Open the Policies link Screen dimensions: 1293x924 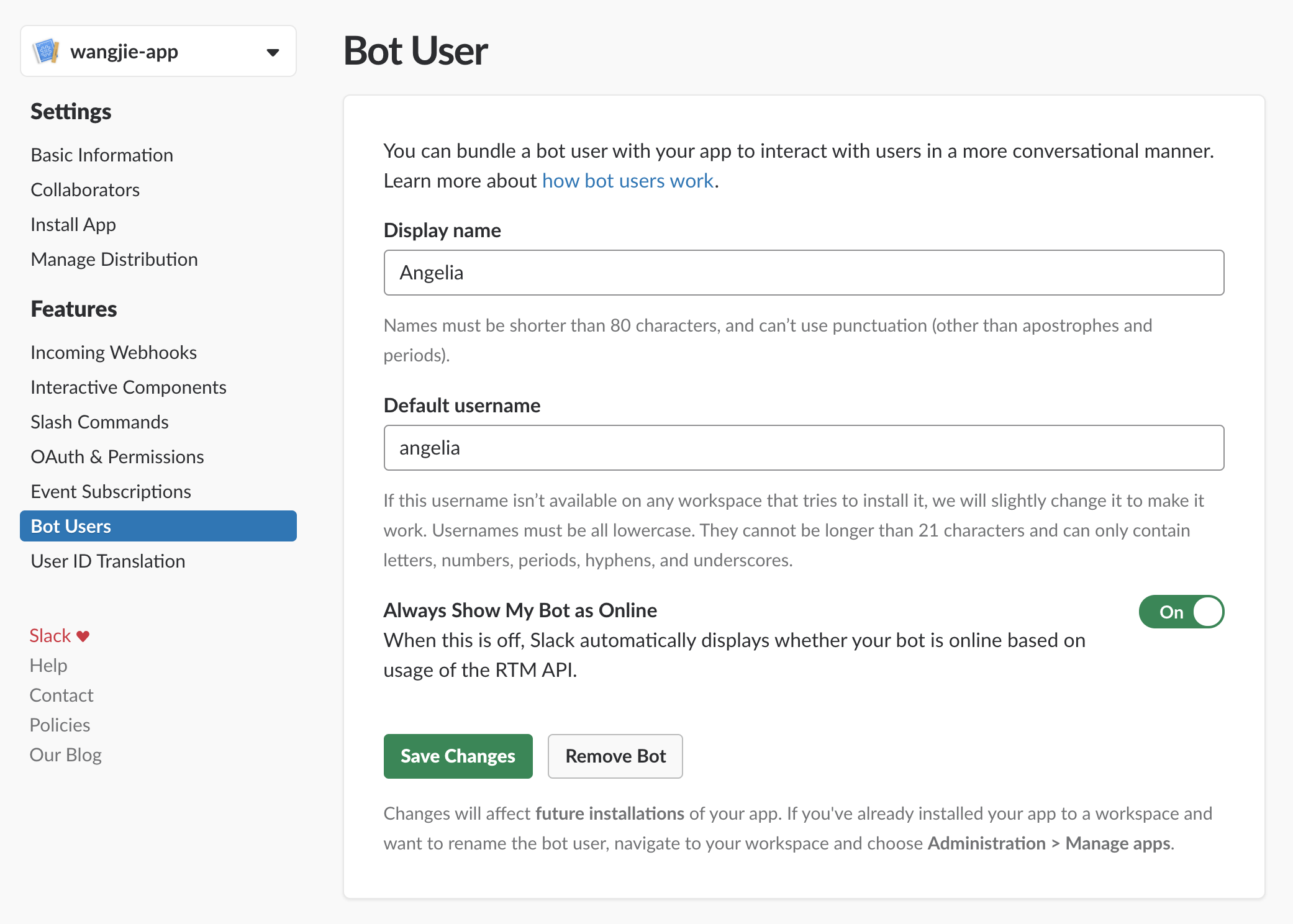coord(60,725)
